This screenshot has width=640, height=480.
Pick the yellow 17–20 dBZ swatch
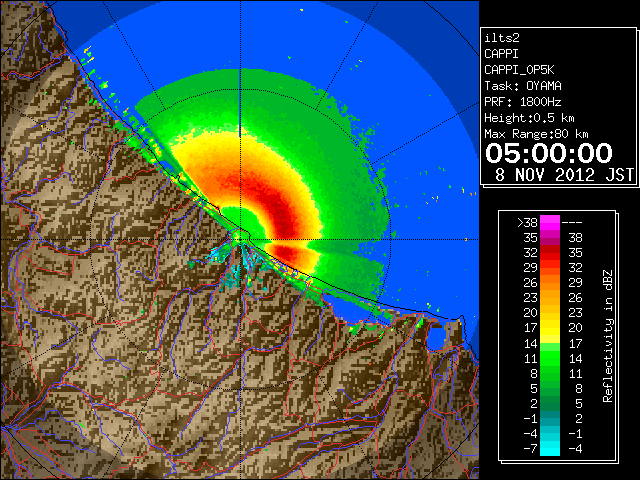coord(550,328)
